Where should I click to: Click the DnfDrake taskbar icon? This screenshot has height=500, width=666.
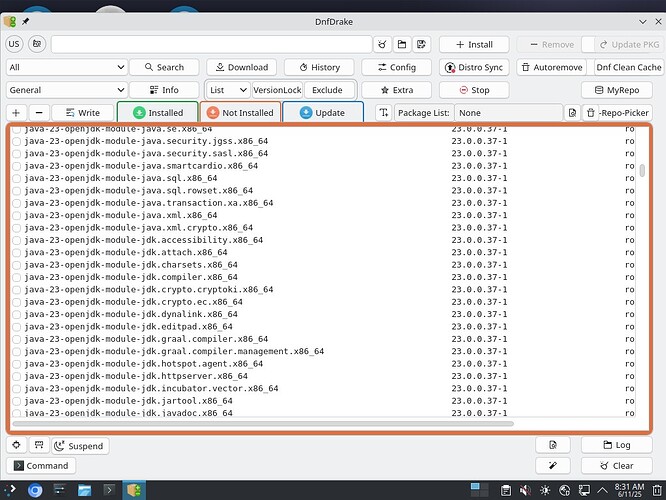click(x=134, y=491)
